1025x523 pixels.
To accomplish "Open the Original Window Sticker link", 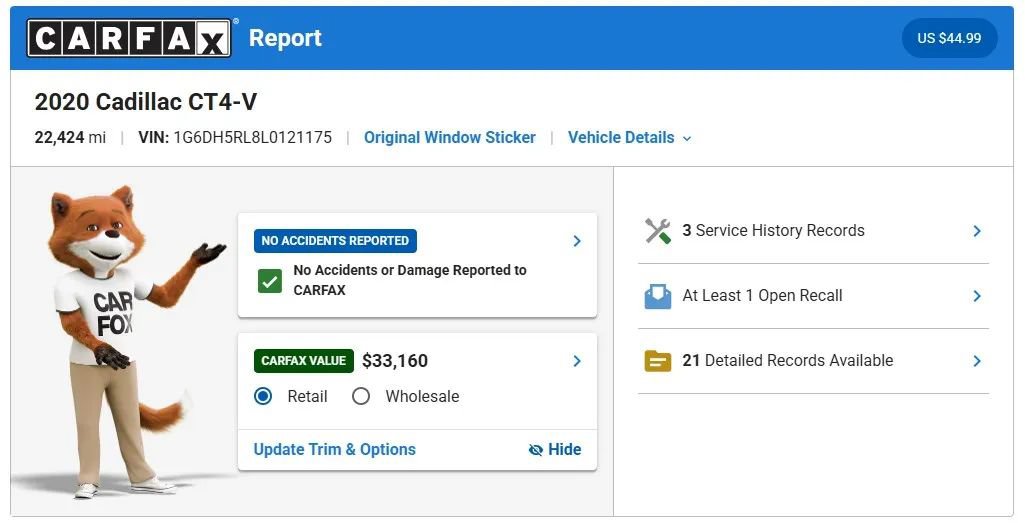I will (x=450, y=138).
